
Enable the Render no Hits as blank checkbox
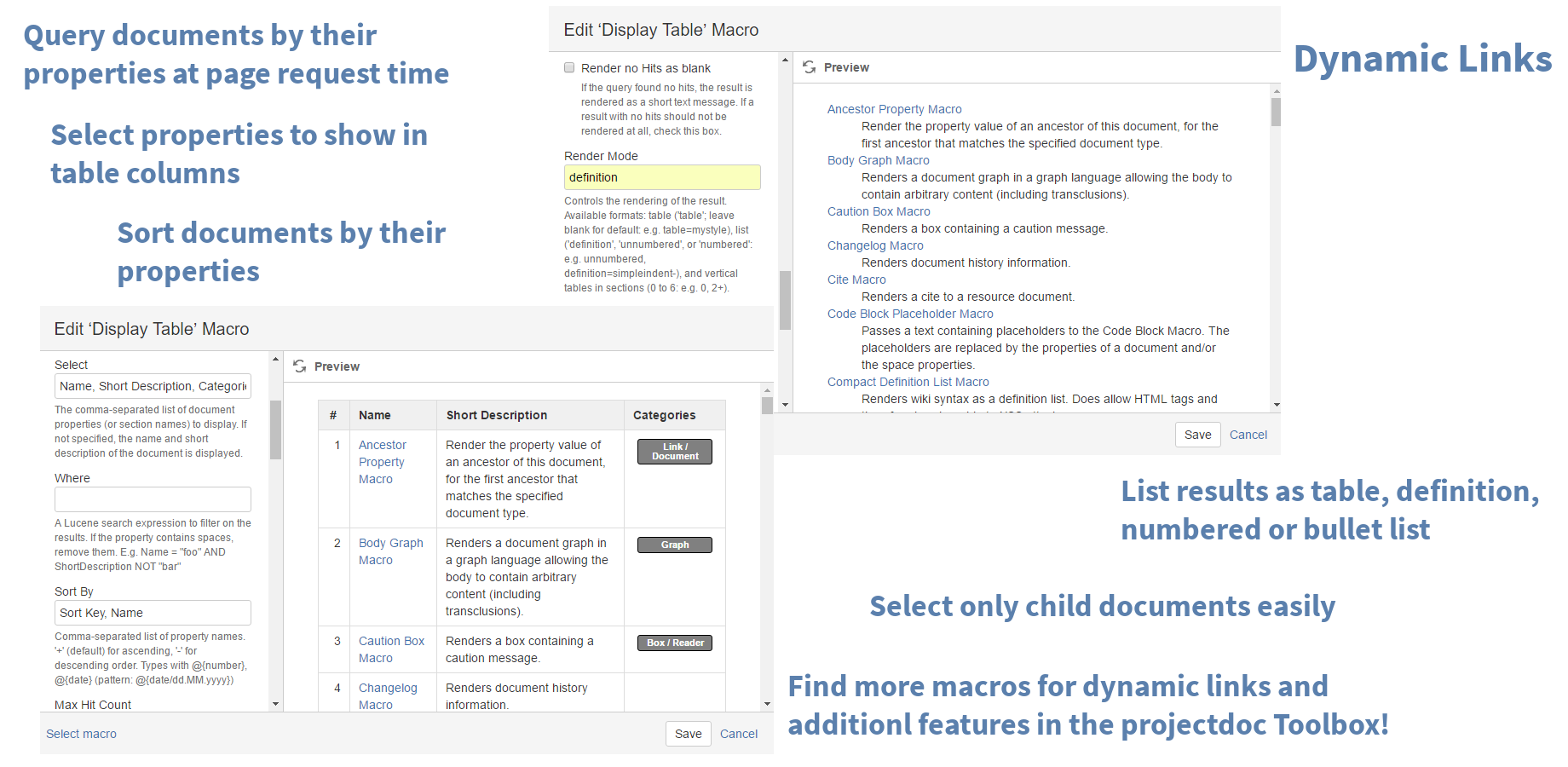(x=569, y=68)
